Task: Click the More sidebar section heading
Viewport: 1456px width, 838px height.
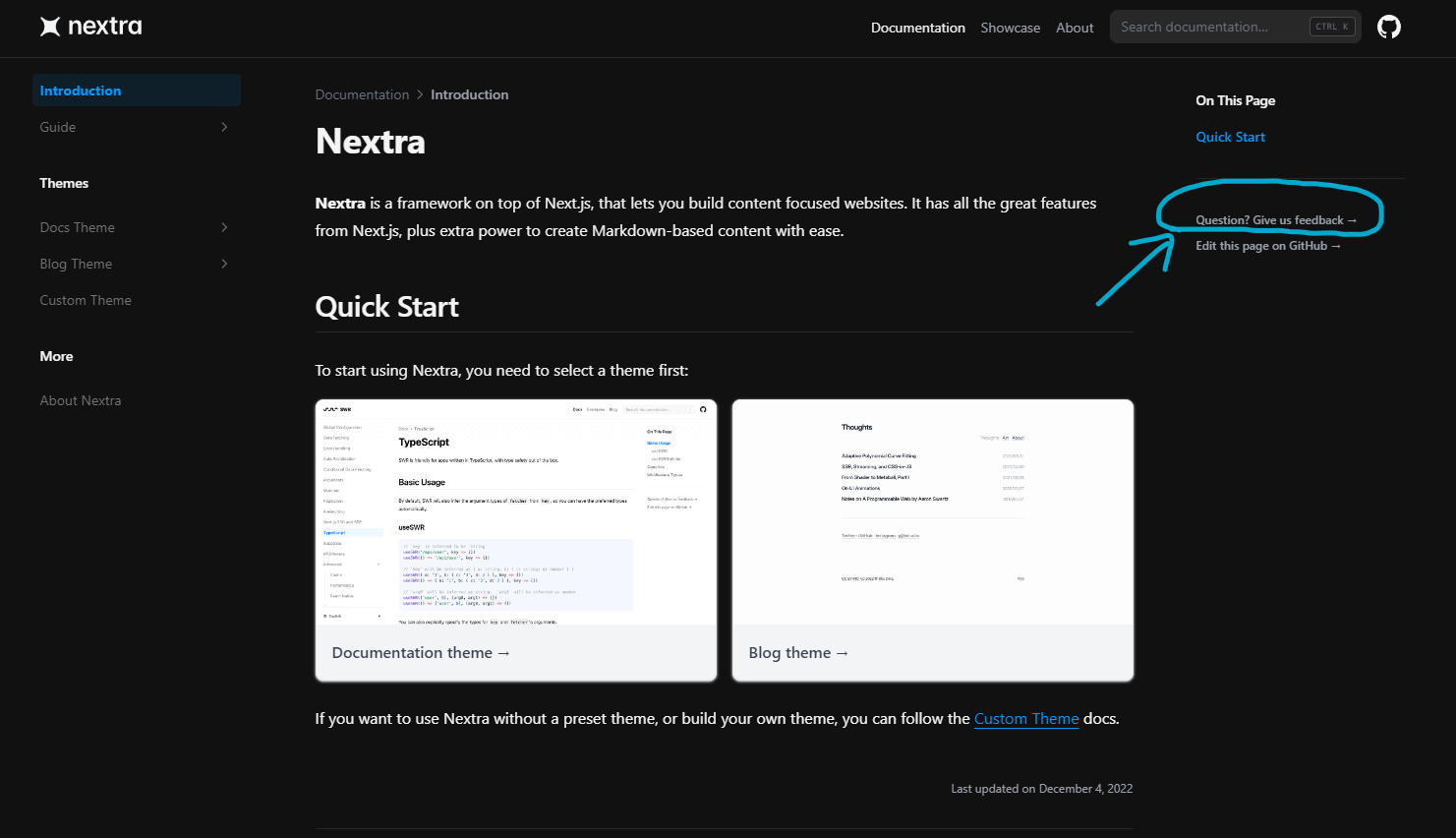Action: point(56,356)
